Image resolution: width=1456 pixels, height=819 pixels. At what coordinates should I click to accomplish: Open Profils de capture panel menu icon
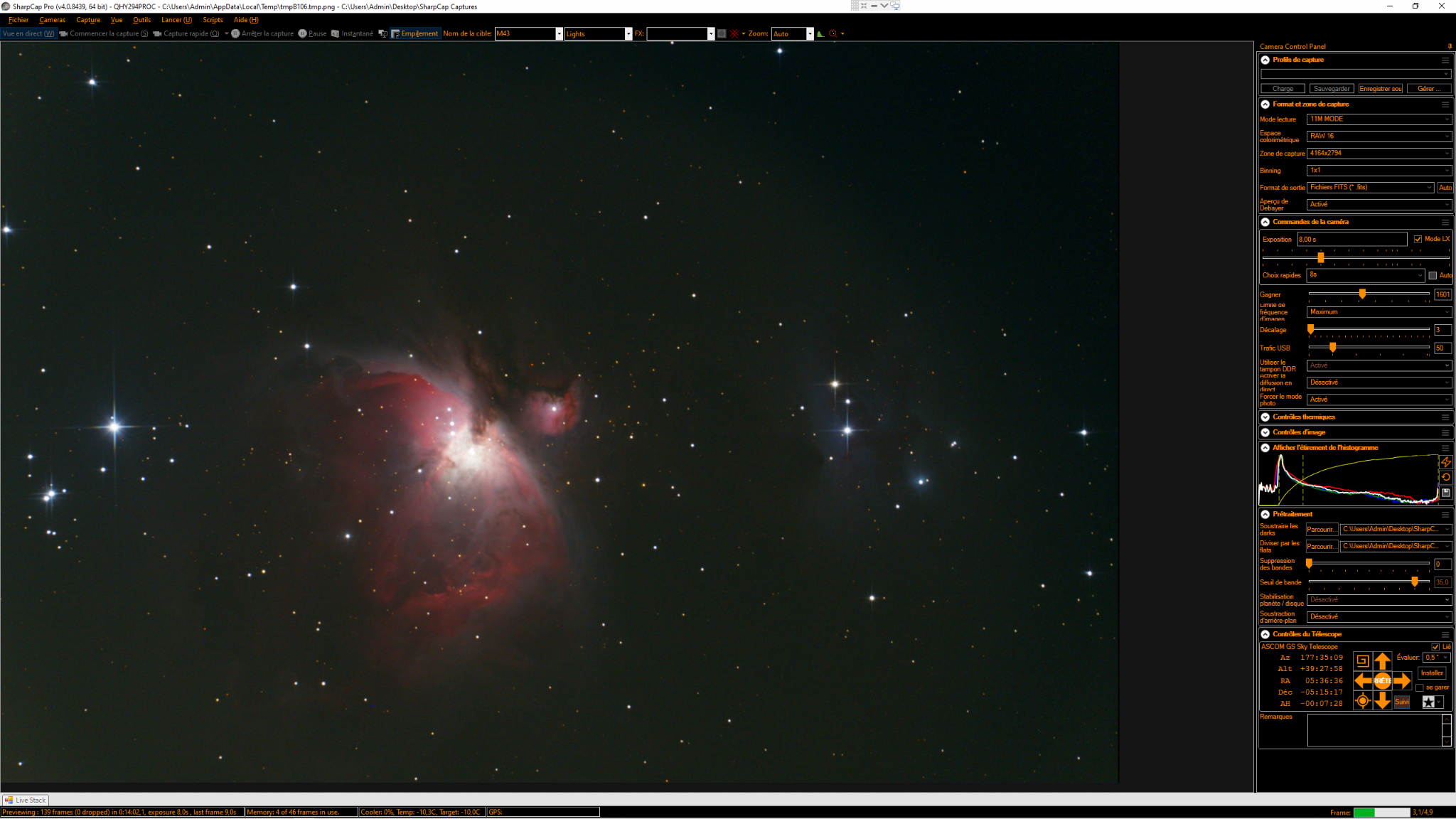(1445, 60)
